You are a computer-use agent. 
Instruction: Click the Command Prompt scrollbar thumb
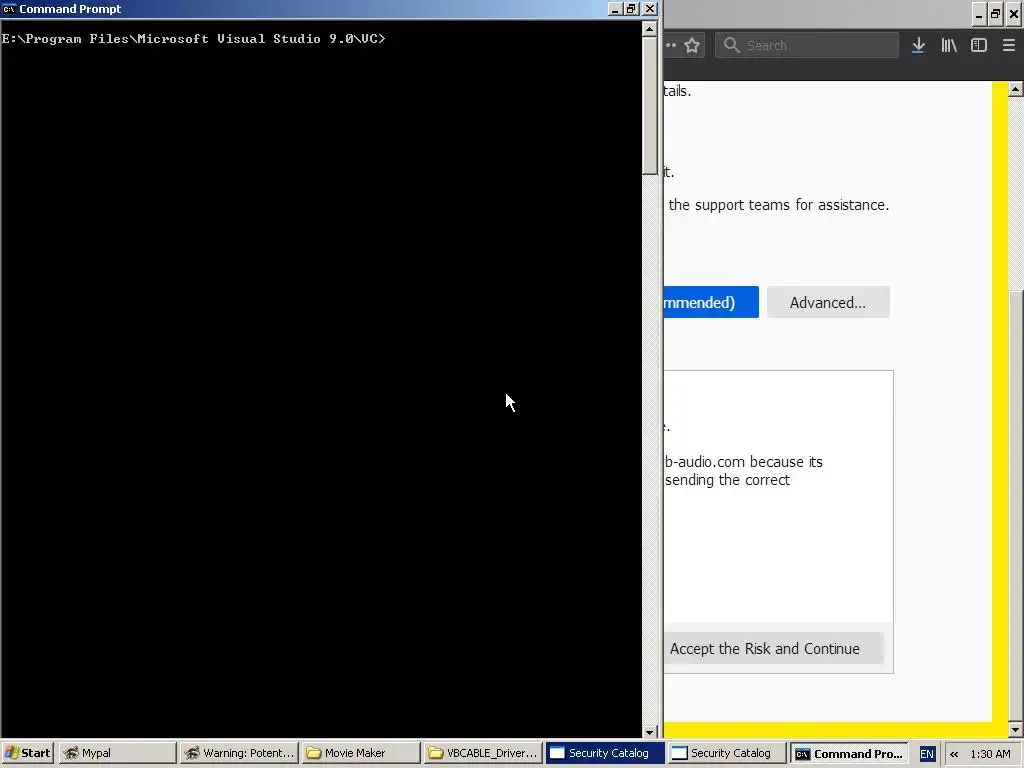649,106
